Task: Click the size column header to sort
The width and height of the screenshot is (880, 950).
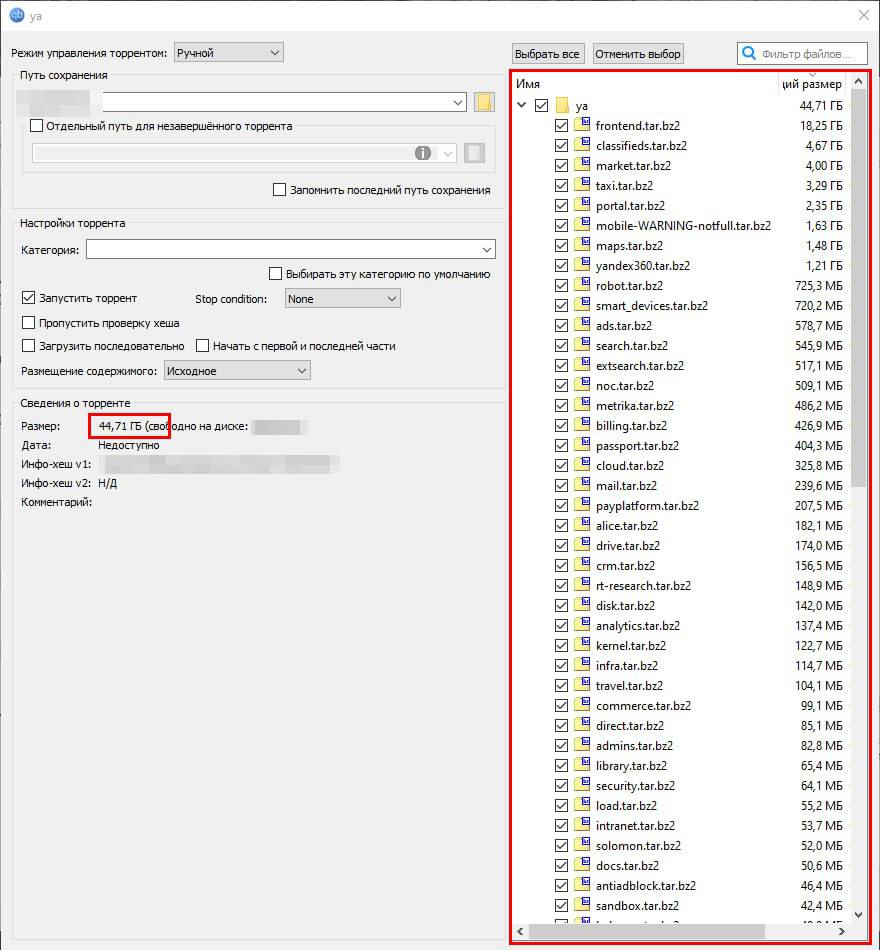Action: [811, 84]
